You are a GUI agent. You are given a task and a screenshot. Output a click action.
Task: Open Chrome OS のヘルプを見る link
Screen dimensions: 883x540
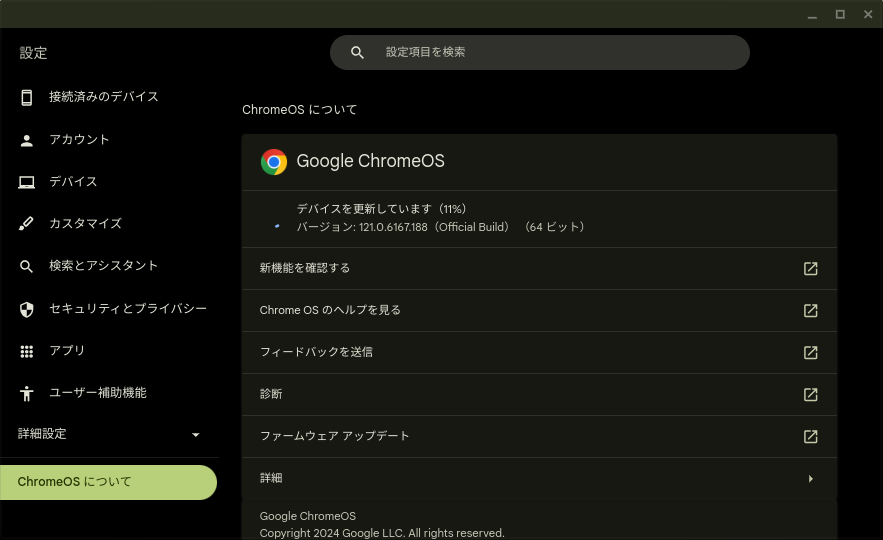coord(539,311)
